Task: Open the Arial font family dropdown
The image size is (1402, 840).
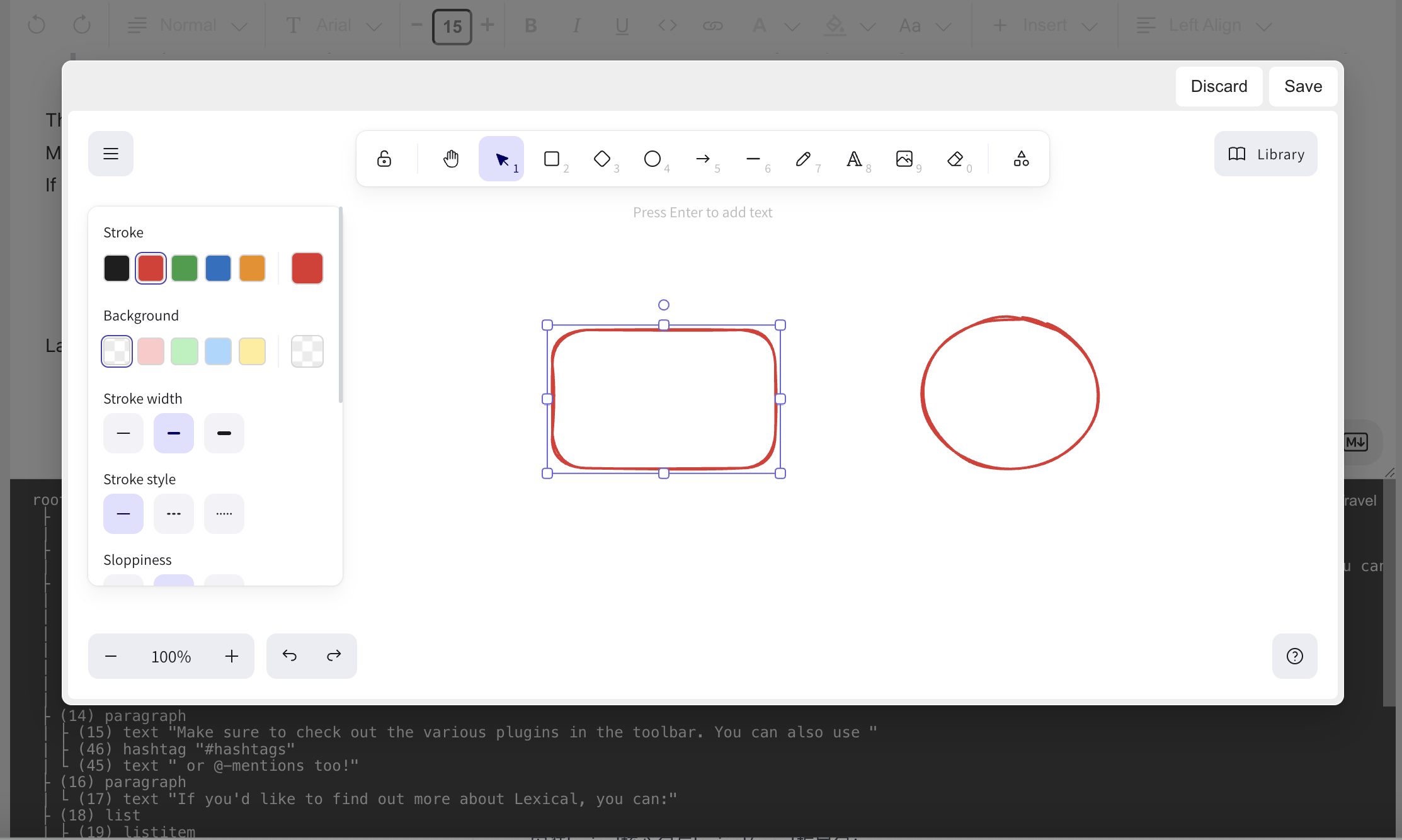Action: coord(333,25)
